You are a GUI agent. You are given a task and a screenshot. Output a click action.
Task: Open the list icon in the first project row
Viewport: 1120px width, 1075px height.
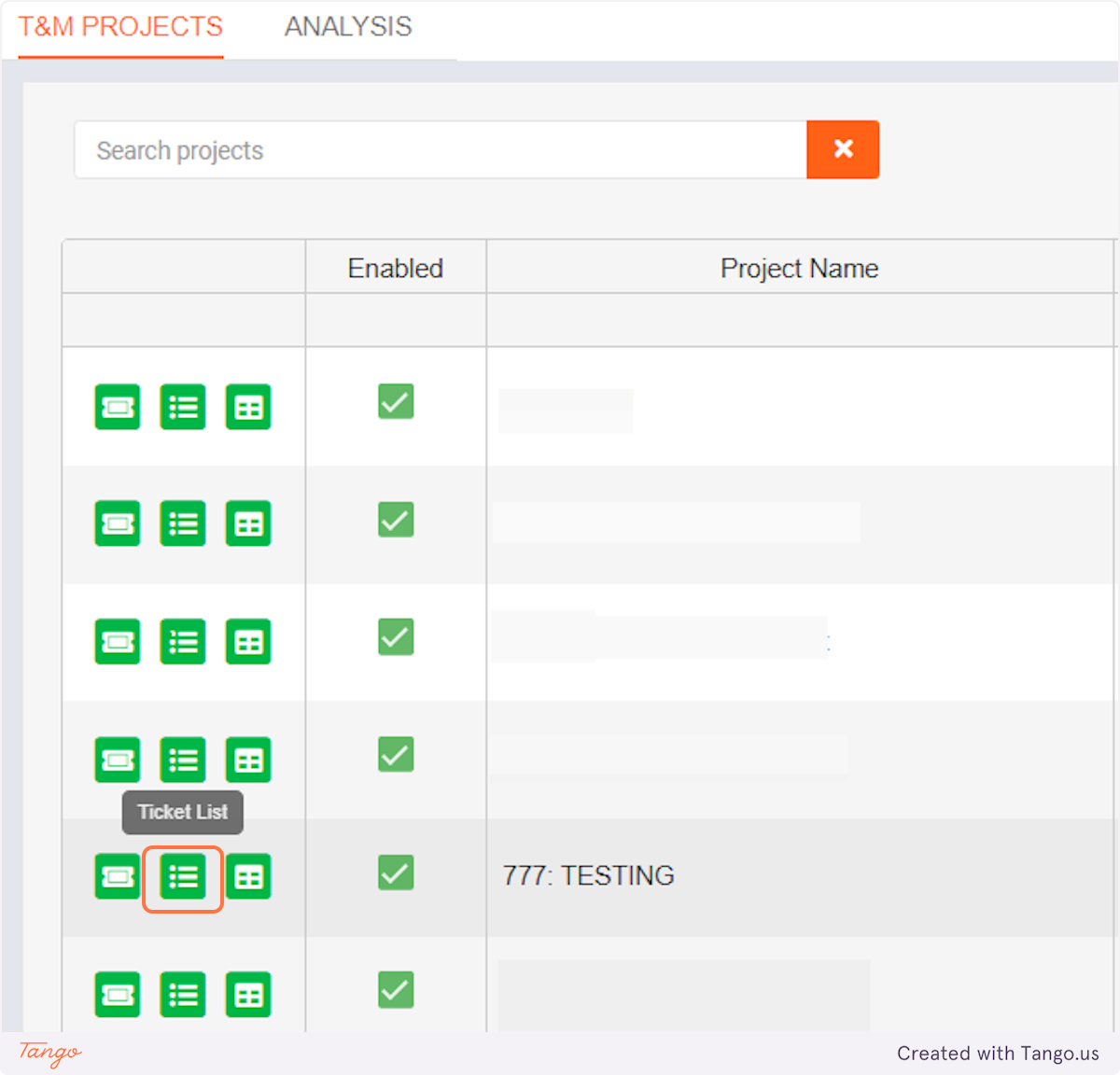click(183, 407)
